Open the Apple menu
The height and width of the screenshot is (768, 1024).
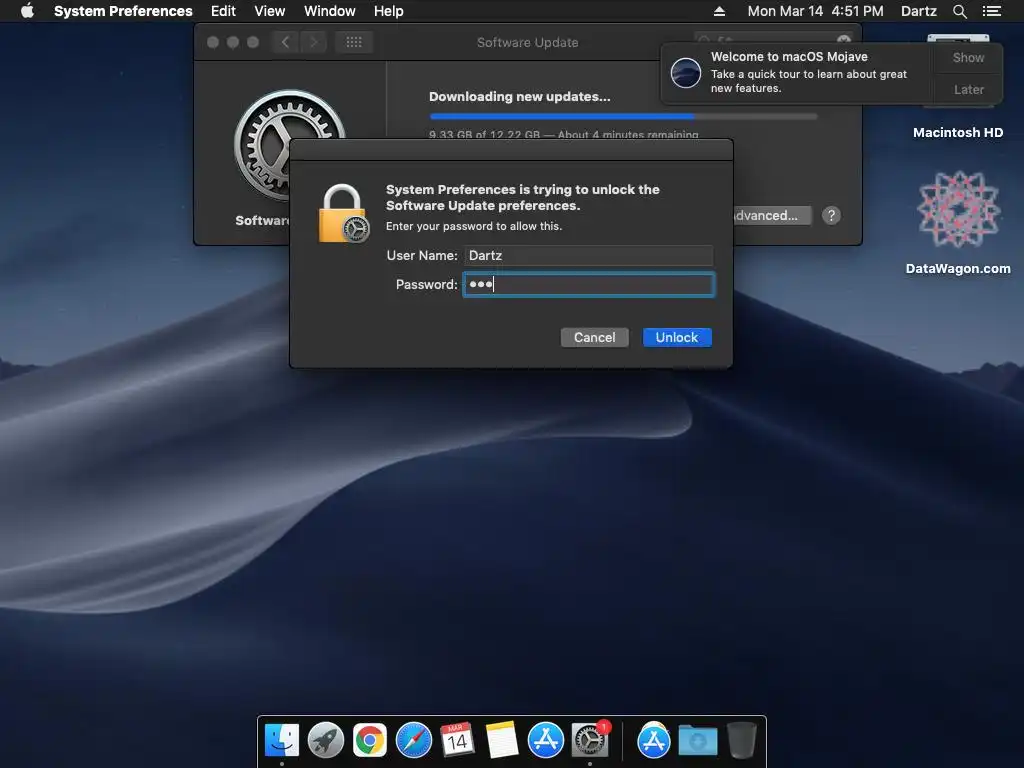(x=27, y=10)
